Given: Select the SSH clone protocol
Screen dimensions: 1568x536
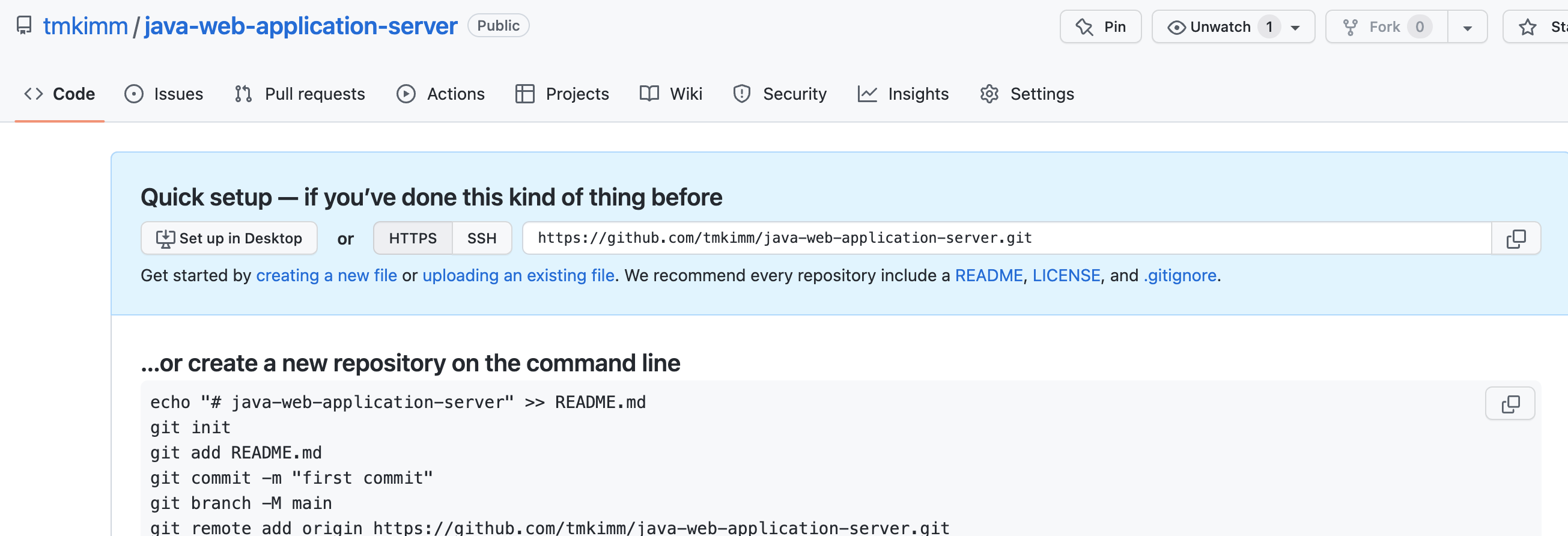Looking at the screenshot, I should 482,238.
